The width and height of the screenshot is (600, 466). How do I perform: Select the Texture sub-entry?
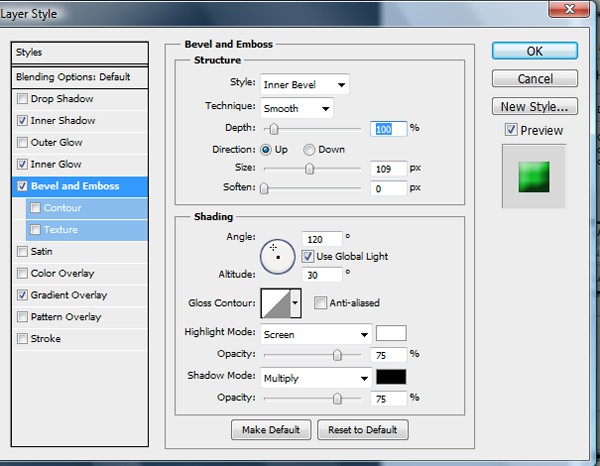coord(86,230)
